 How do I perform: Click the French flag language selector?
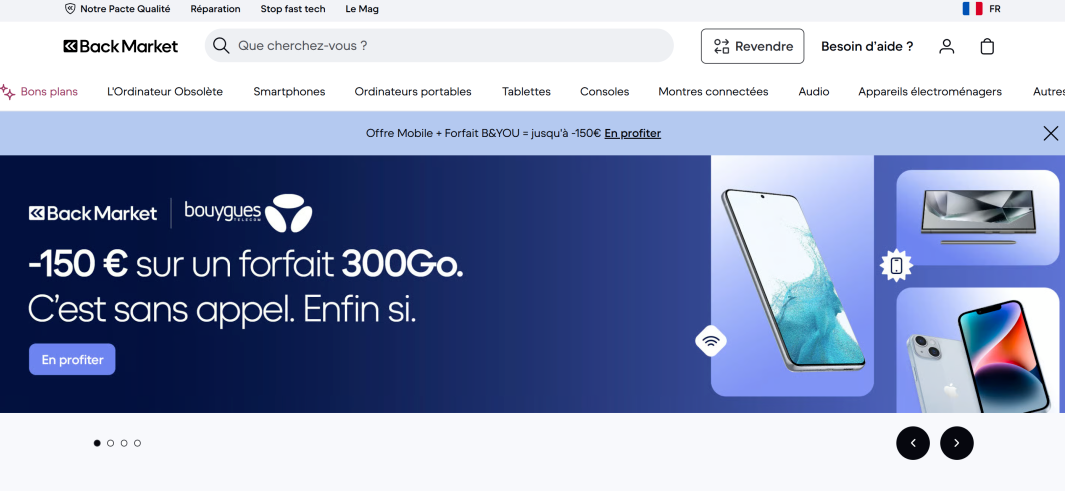pos(972,9)
